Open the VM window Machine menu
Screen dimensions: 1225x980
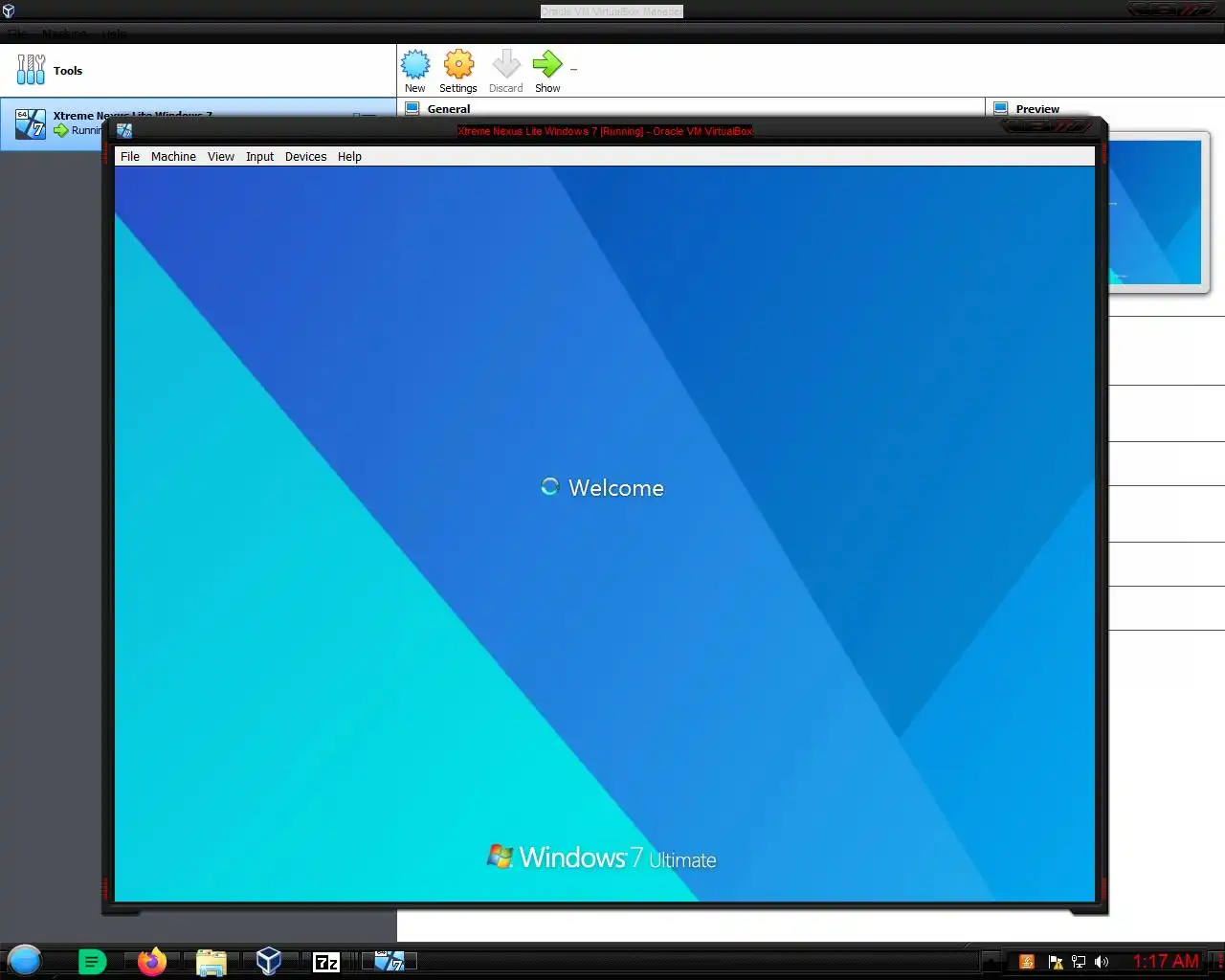pyautogui.click(x=173, y=156)
